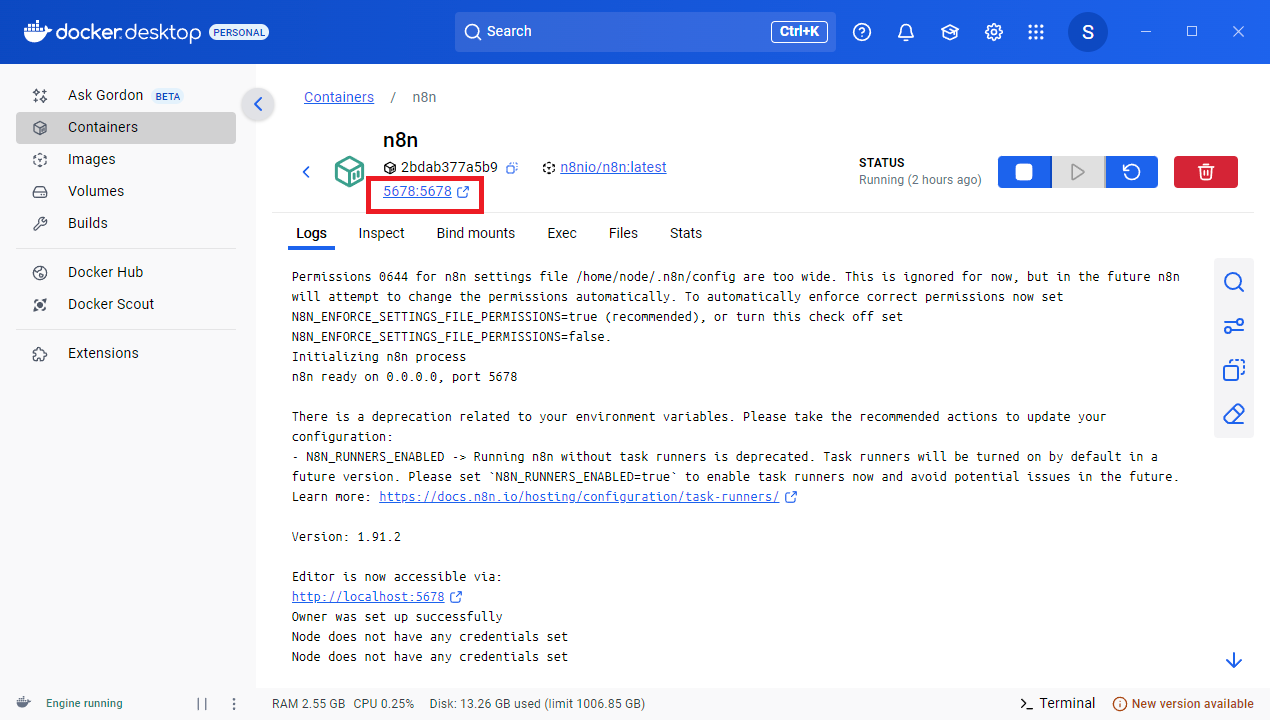Open Docker Hub from the sidebar
1270x720 pixels.
point(126,273)
